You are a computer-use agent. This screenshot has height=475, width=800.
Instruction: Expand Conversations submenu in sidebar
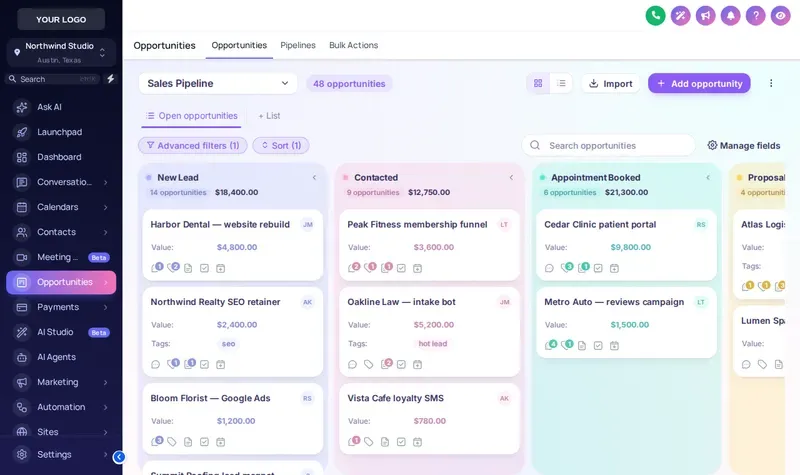coord(106,182)
